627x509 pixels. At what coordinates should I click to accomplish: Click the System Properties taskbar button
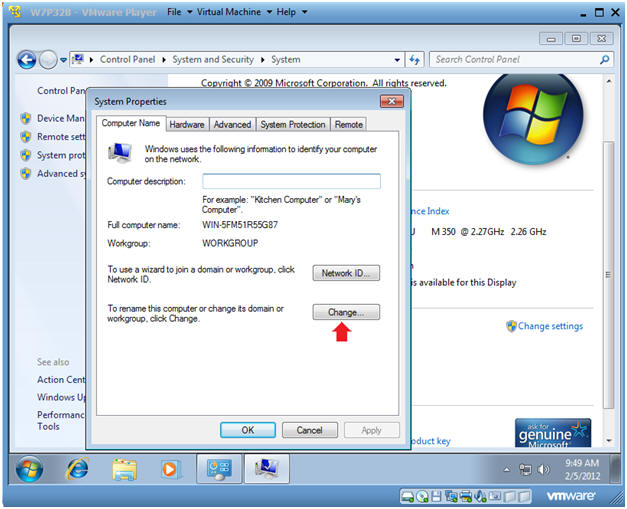click(267, 469)
